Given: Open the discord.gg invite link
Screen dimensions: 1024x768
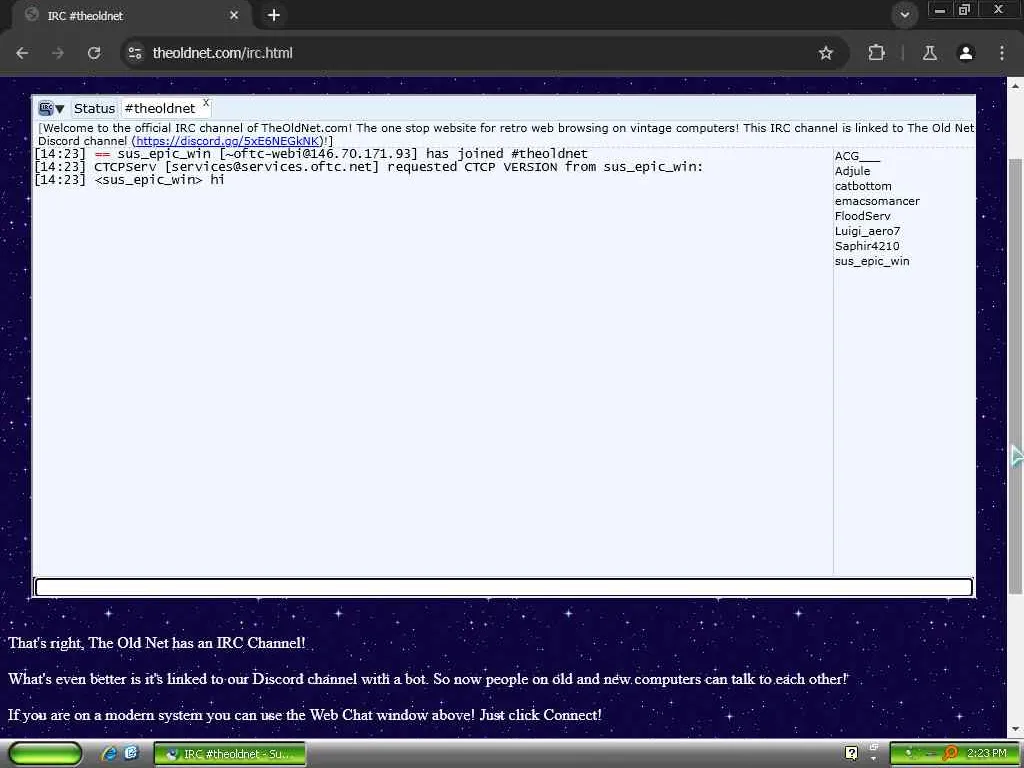Looking at the screenshot, I should coord(227,141).
